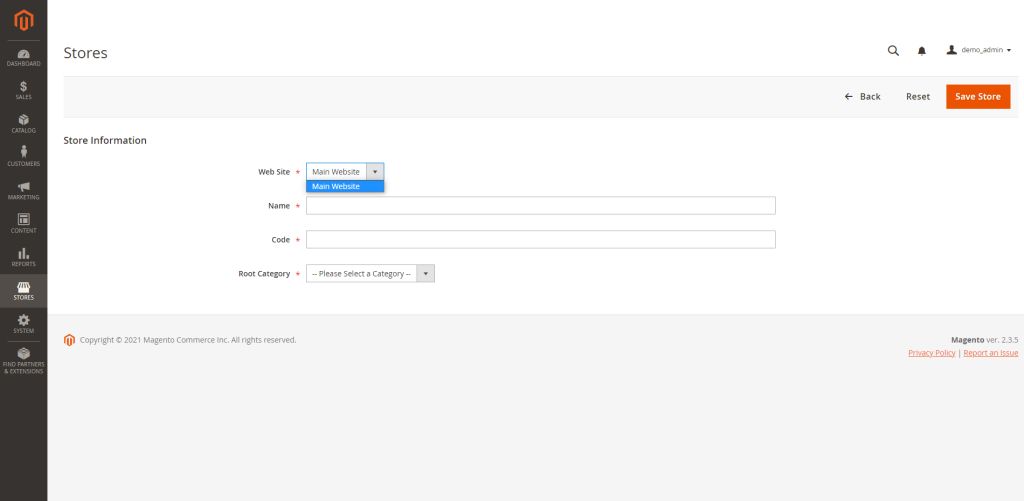This screenshot has width=1024, height=501.
Task: Open the notifications bell
Action: pyautogui.click(x=921, y=51)
